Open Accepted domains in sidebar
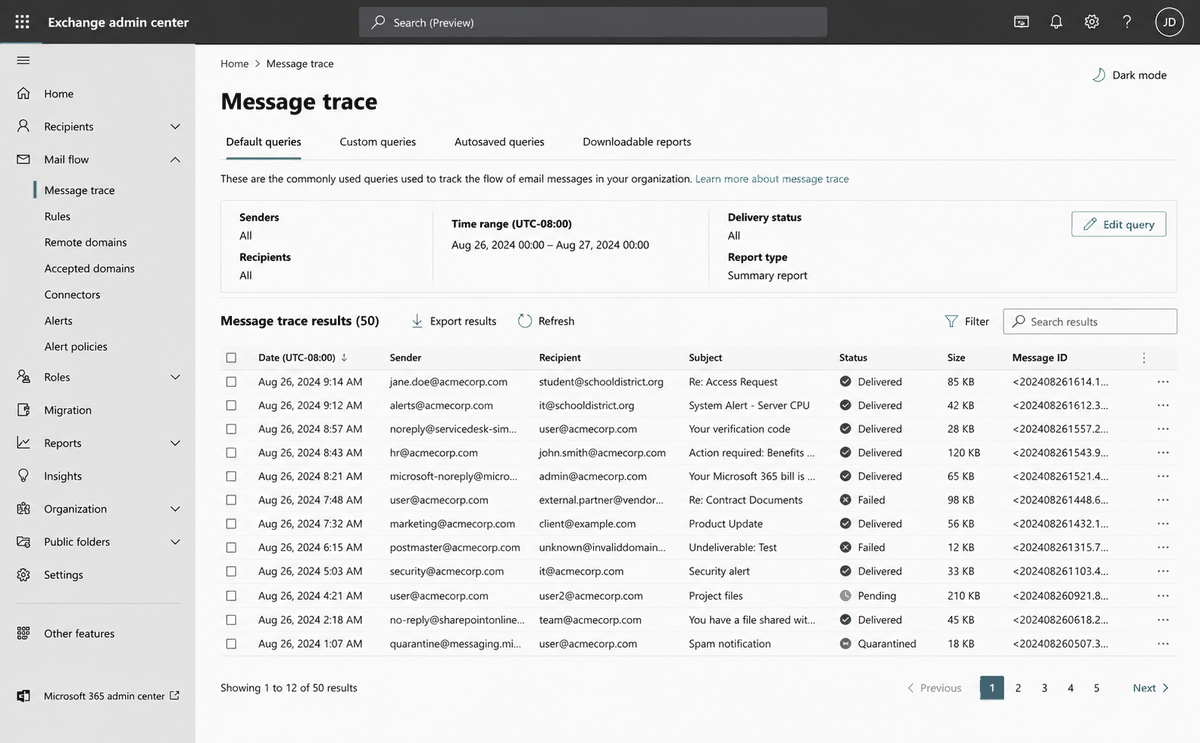Viewport: 1200px width, 743px height. click(89, 268)
